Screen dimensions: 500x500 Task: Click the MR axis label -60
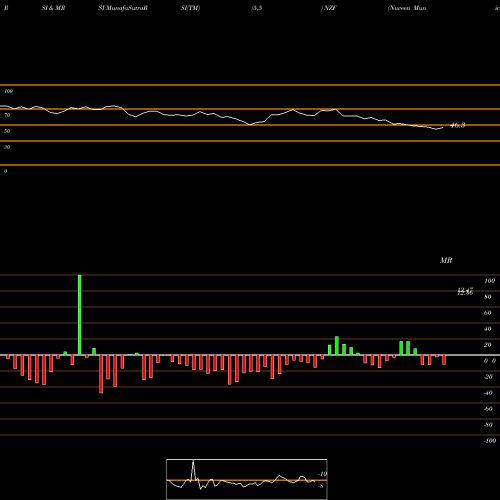[x=488, y=409]
